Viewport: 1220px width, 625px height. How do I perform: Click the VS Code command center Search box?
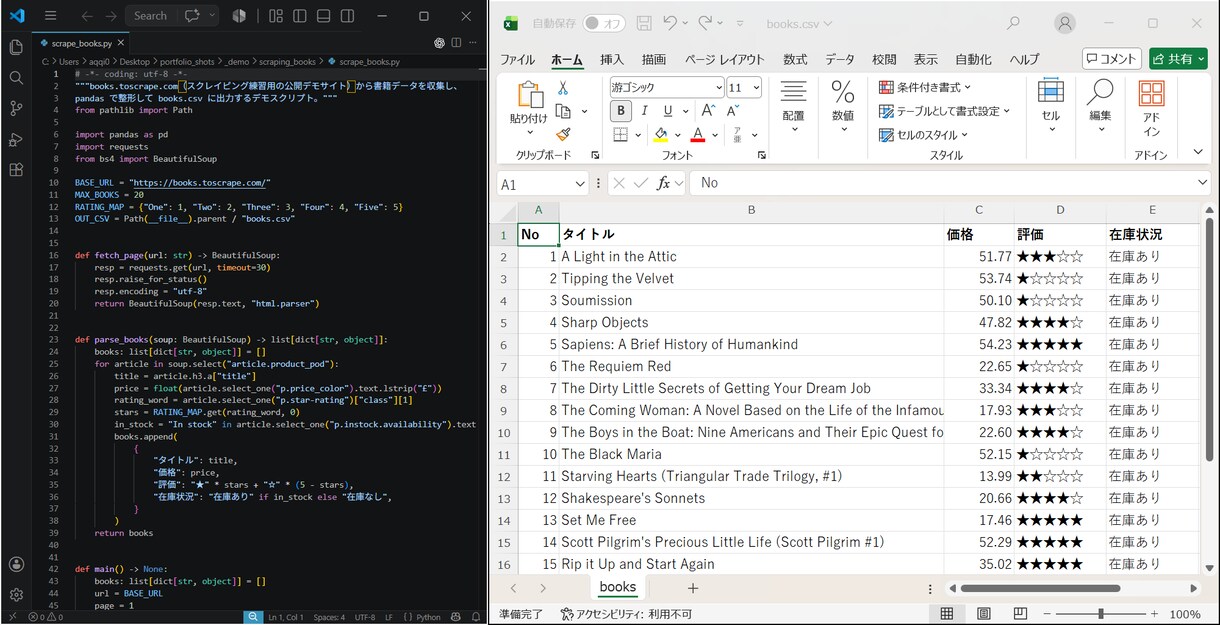coord(152,16)
